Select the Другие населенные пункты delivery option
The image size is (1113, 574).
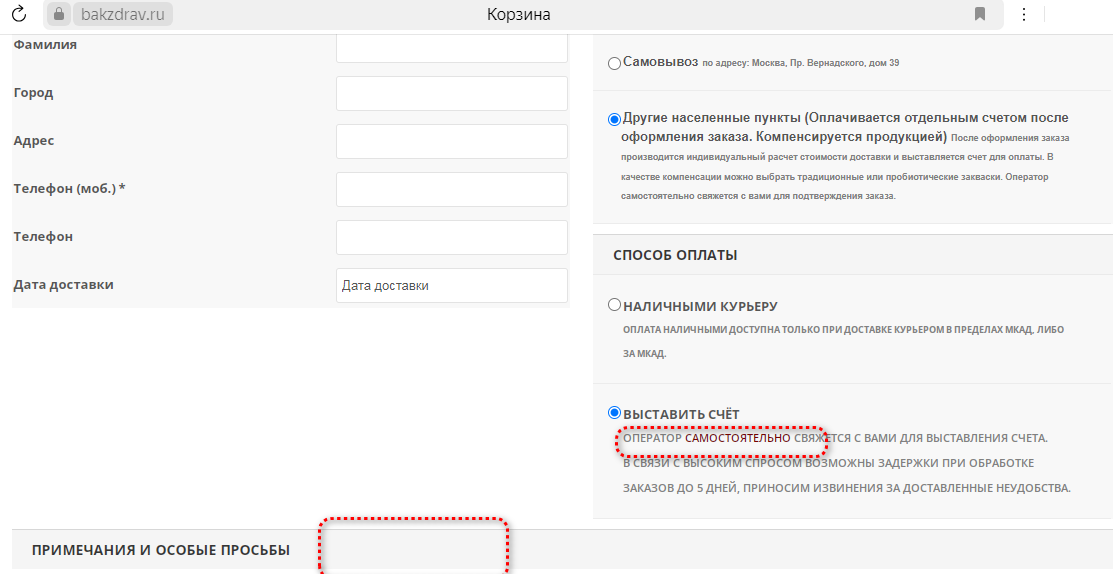[614, 119]
